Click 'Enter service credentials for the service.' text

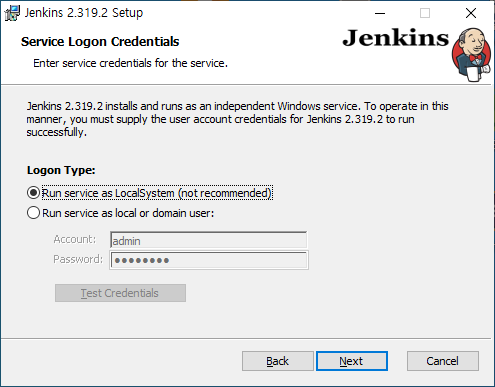point(130,63)
